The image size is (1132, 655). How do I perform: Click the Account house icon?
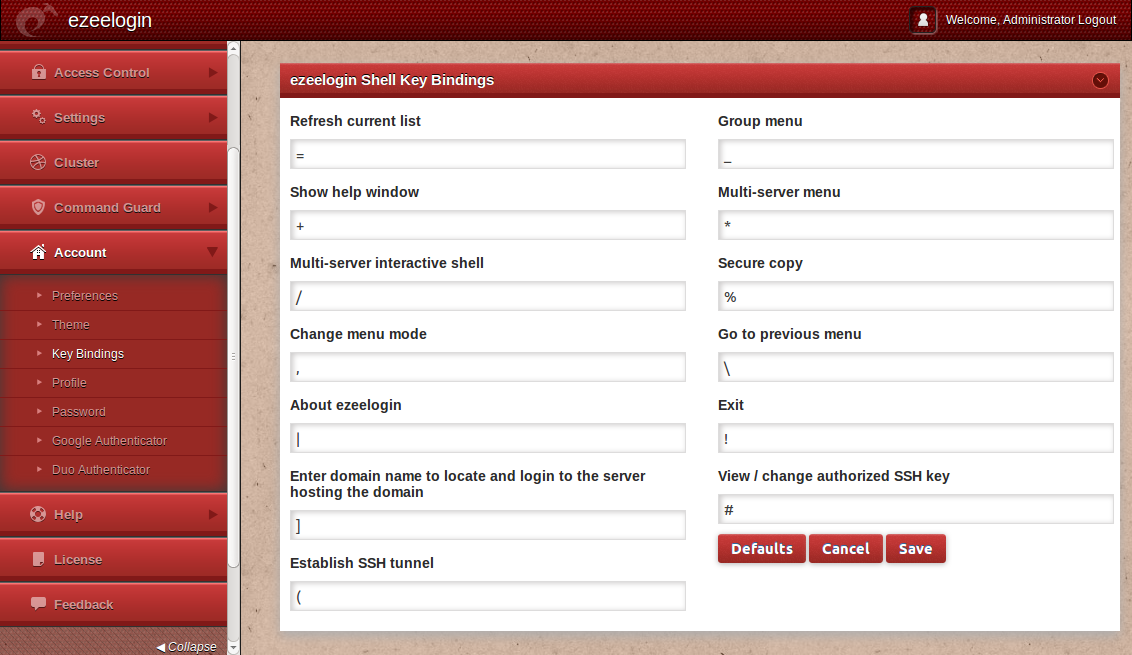point(38,252)
